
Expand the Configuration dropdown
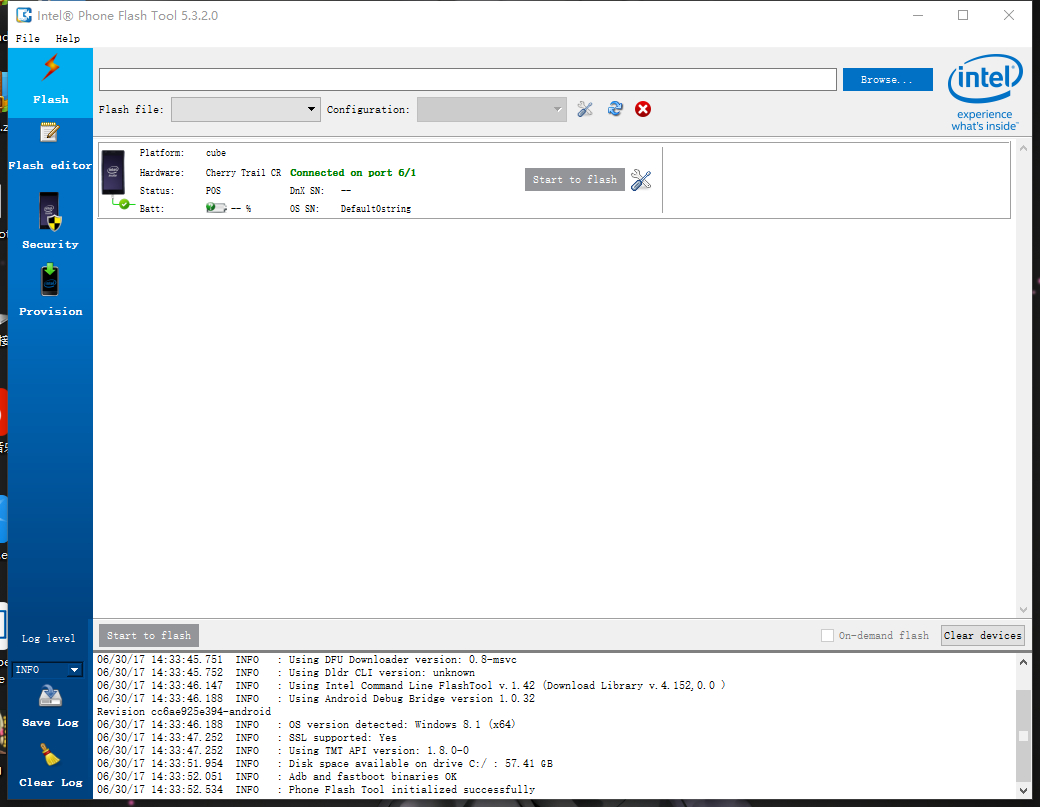coord(491,109)
